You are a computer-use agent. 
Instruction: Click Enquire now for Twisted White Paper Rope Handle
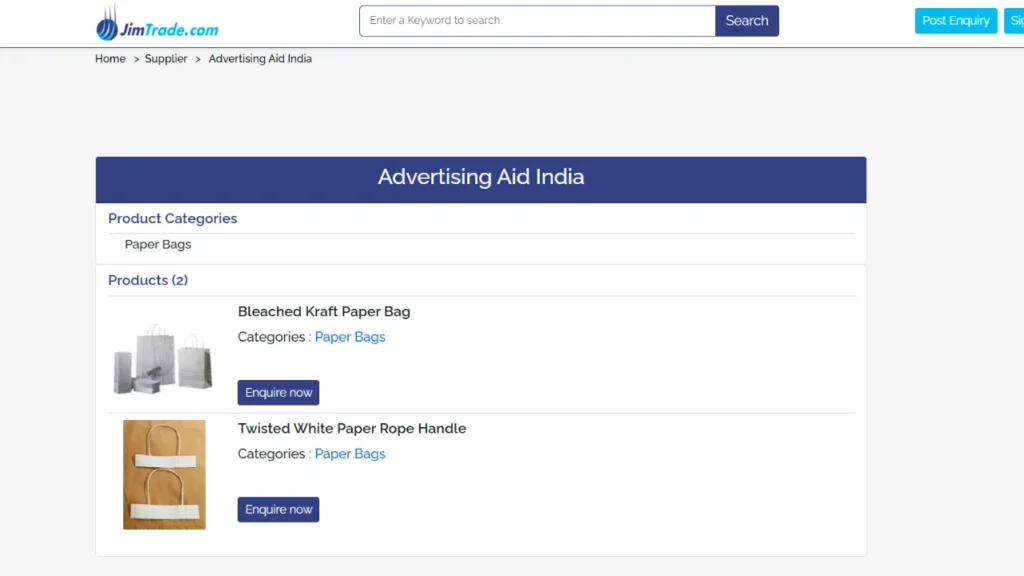pos(278,509)
